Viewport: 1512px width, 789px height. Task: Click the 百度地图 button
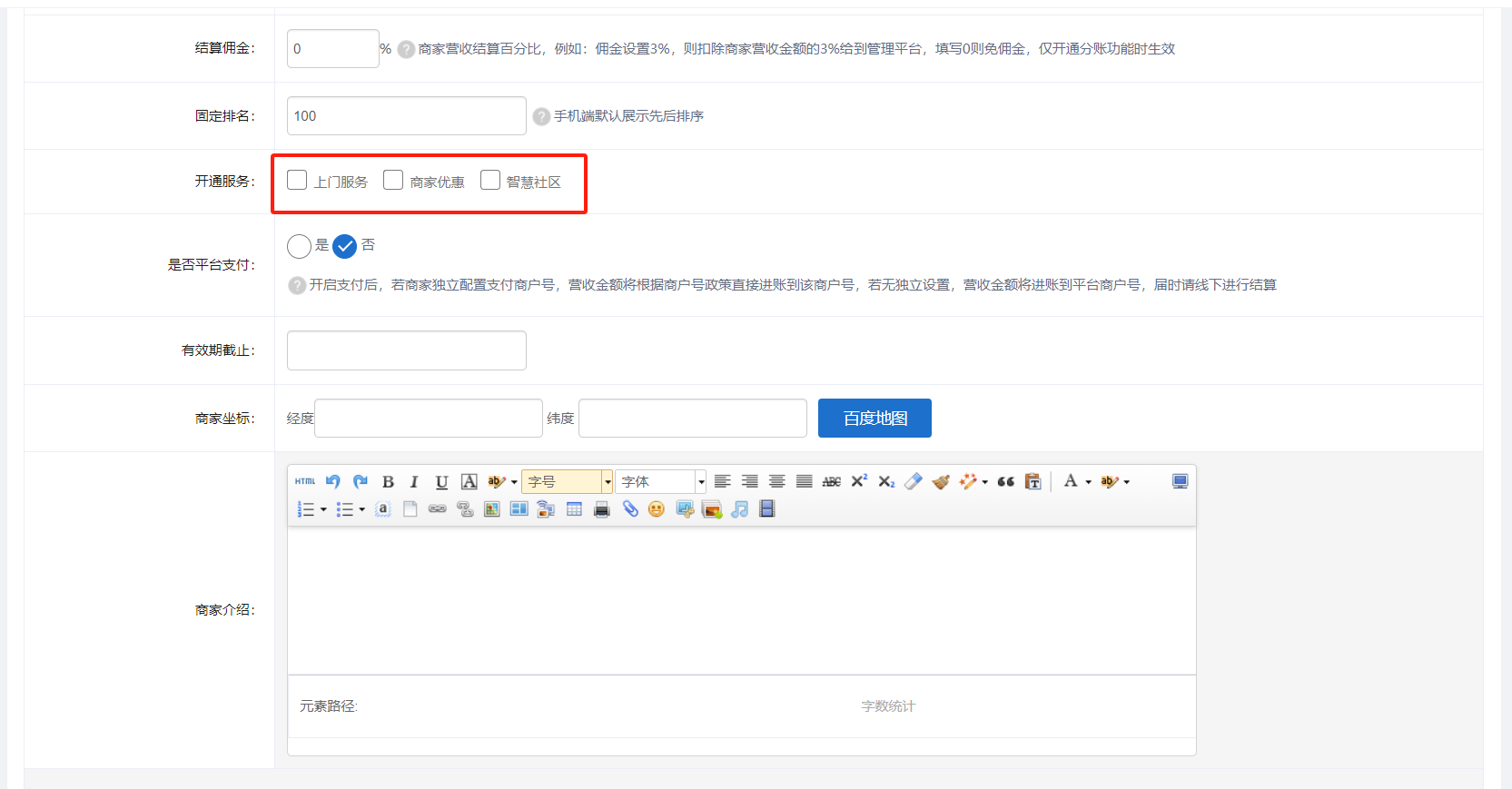click(x=875, y=418)
